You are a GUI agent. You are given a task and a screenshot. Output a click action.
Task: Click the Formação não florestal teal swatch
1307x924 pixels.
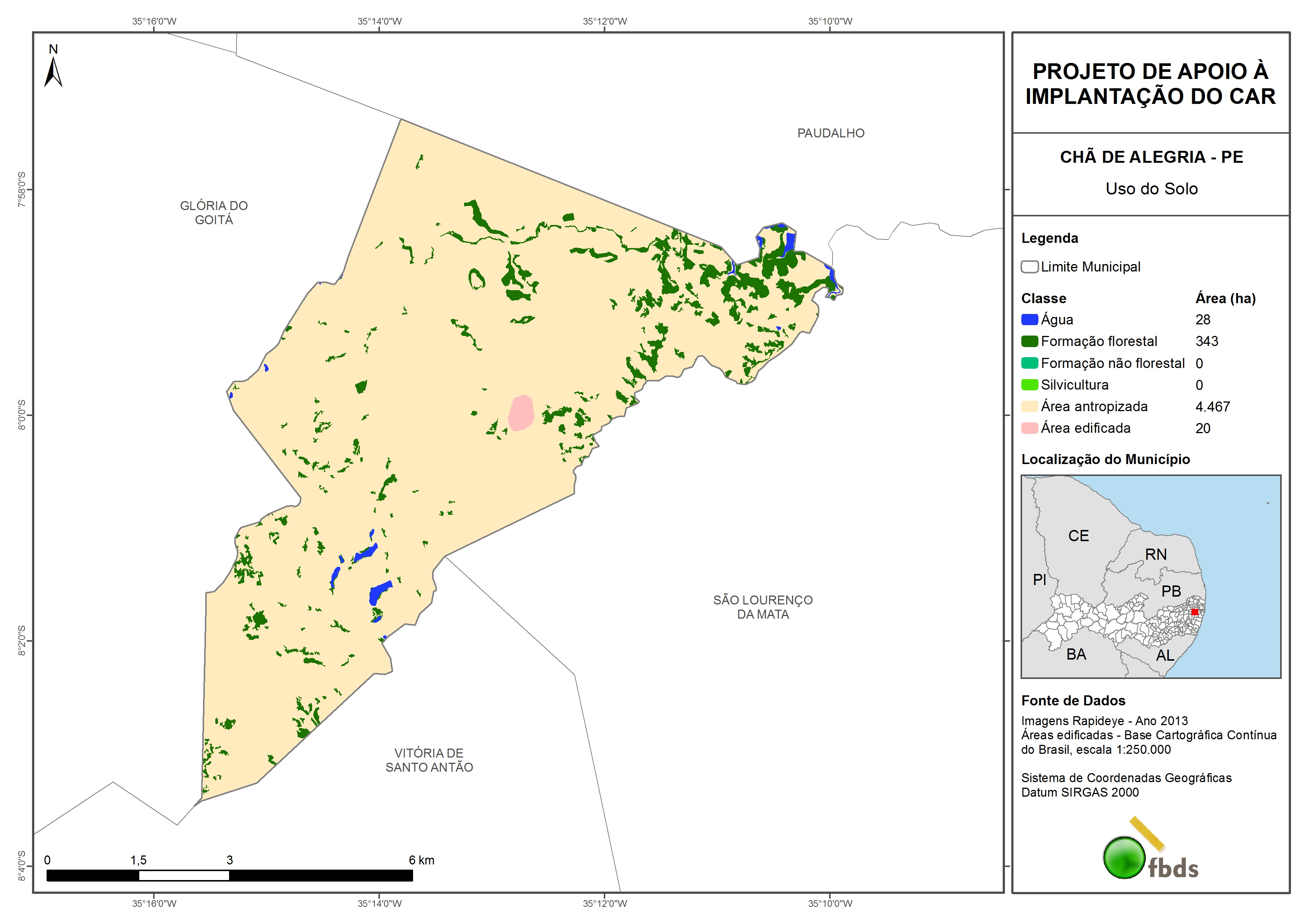coord(1029,363)
